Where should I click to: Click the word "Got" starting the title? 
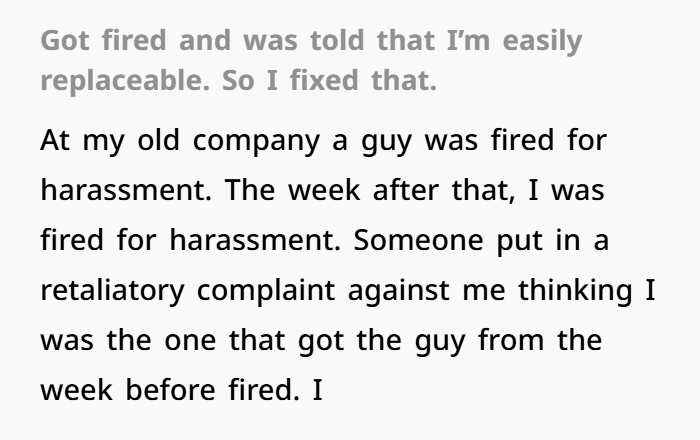point(65,40)
